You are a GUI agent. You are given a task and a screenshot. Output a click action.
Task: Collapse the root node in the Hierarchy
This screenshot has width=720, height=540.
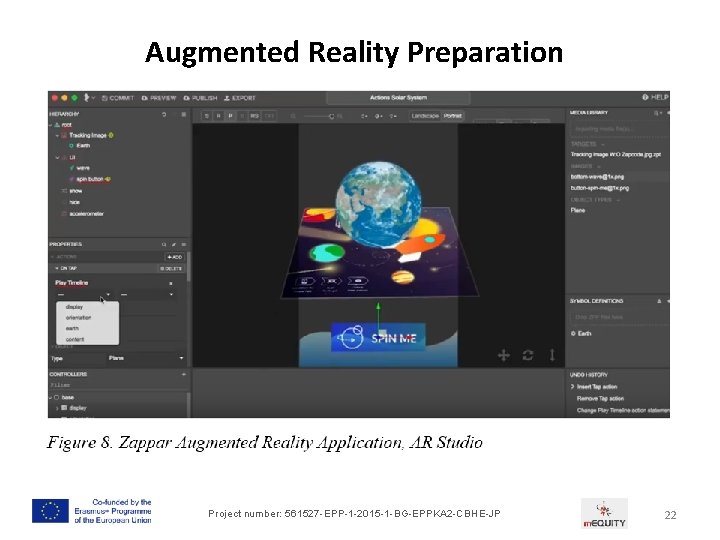click(x=51, y=125)
